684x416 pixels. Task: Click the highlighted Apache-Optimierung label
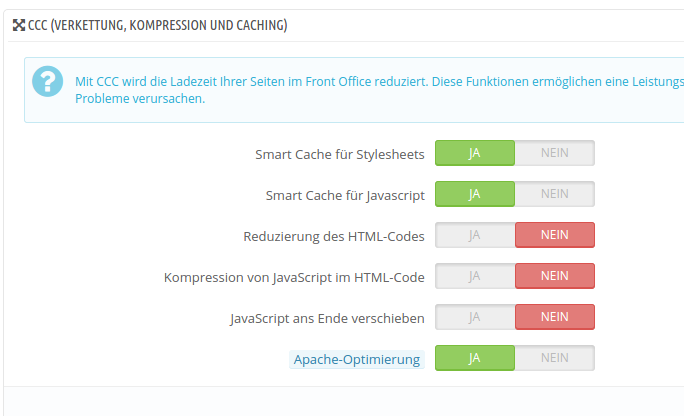click(357, 359)
